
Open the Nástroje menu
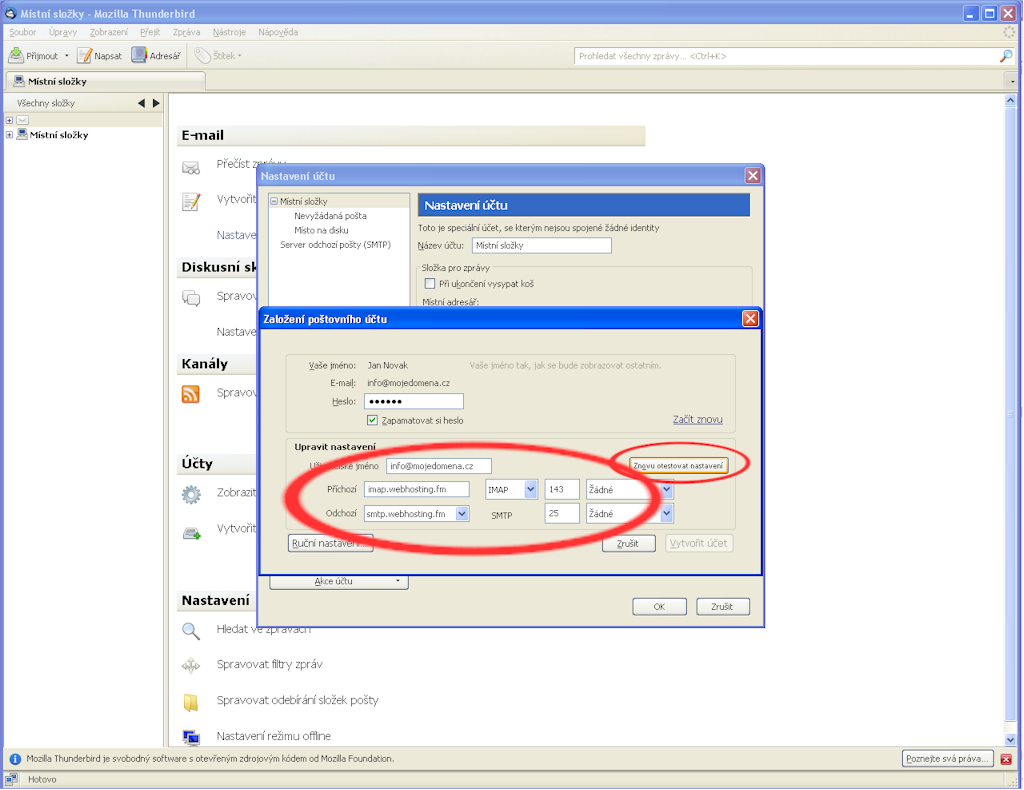click(x=229, y=32)
